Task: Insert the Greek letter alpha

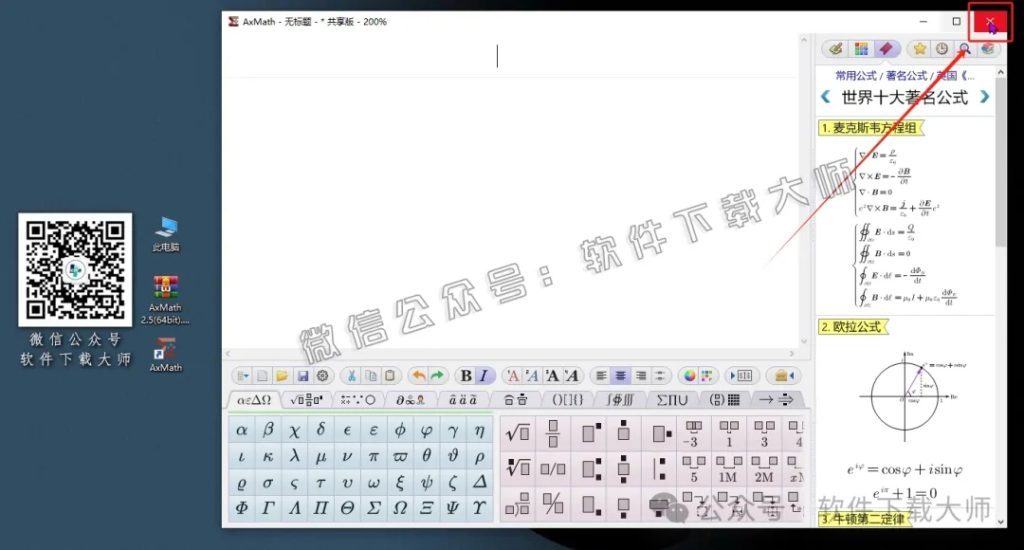Action: [242, 430]
